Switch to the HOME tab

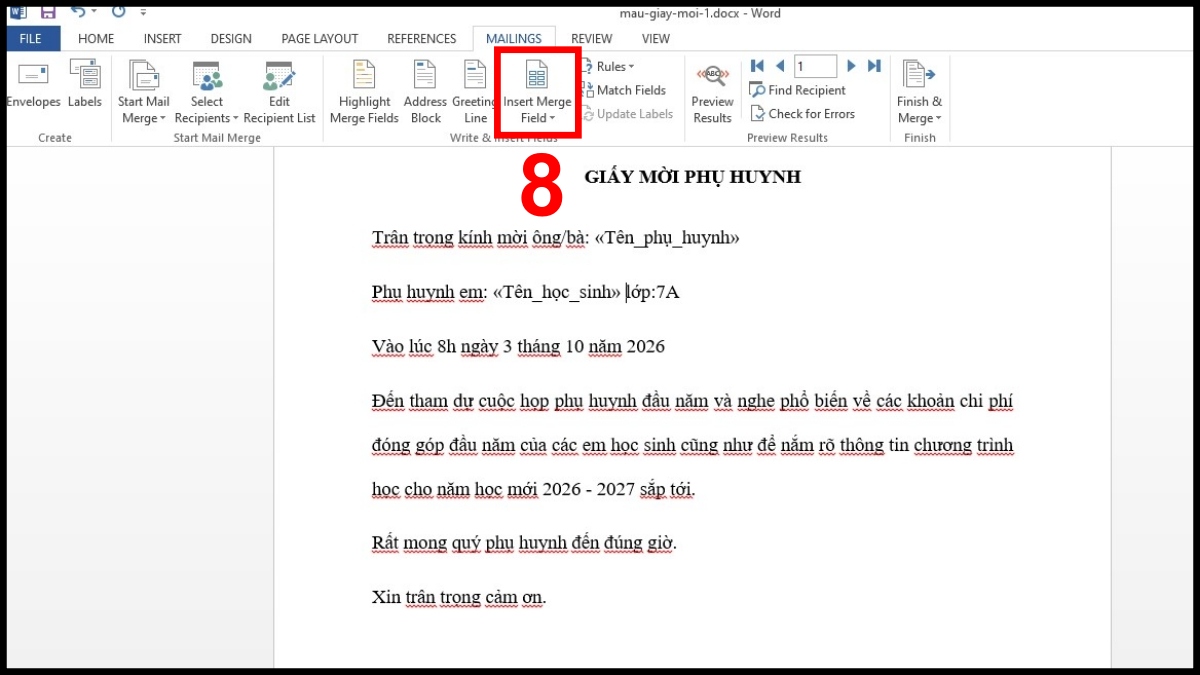point(96,39)
